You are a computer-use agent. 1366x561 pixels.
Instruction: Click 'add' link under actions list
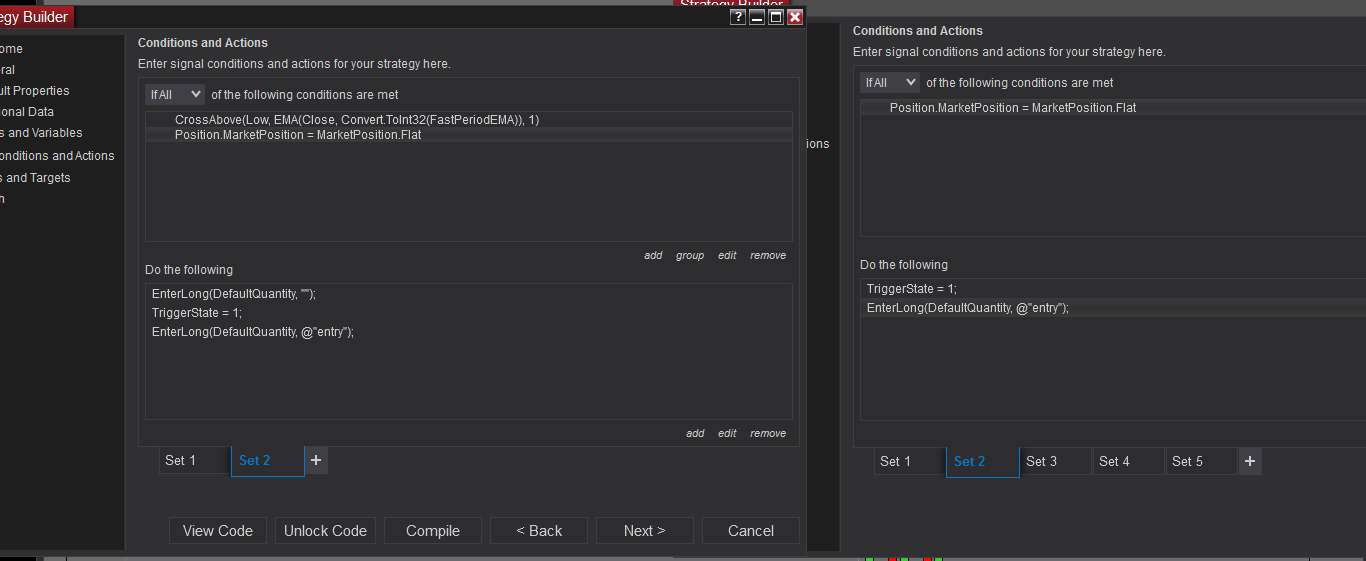pyautogui.click(x=695, y=434)
